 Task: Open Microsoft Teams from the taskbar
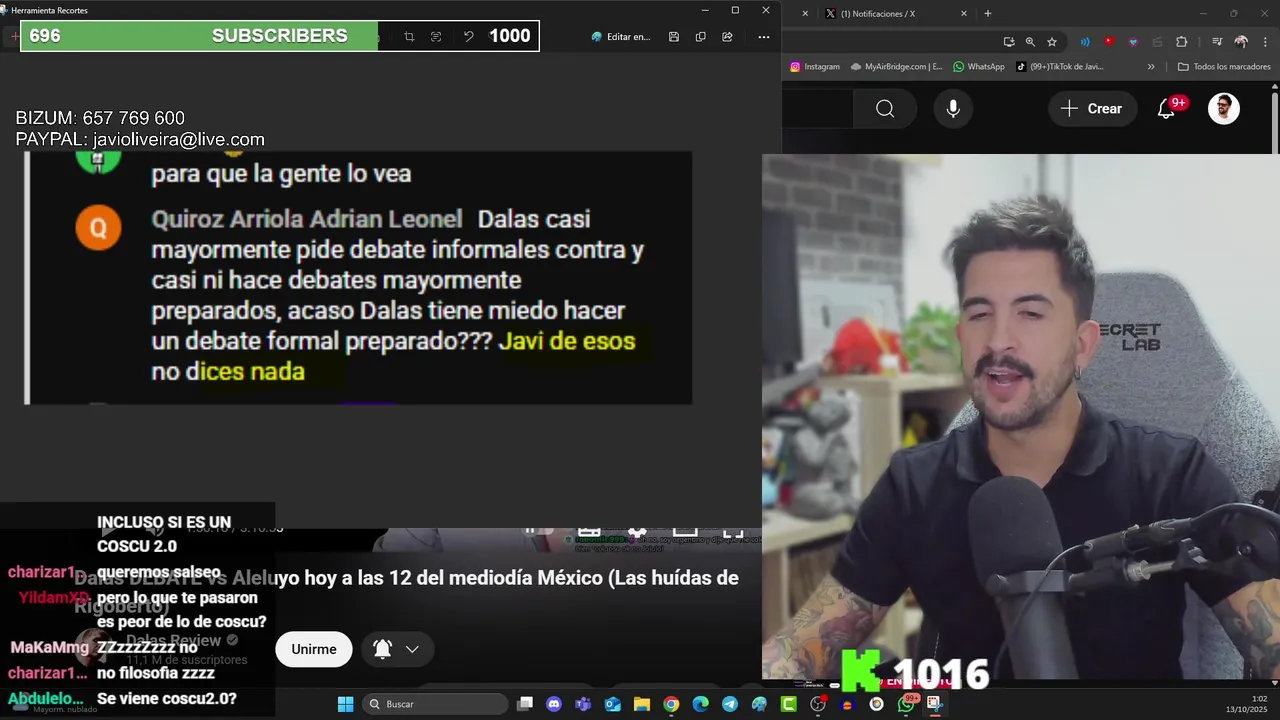pos(583,704)
